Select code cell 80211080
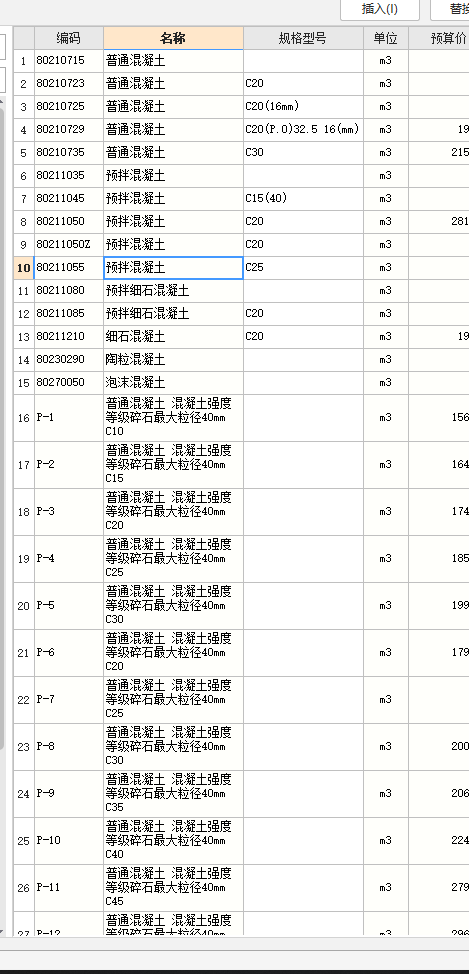The width and height of the screenshot is (469, 974). [68, 291]
